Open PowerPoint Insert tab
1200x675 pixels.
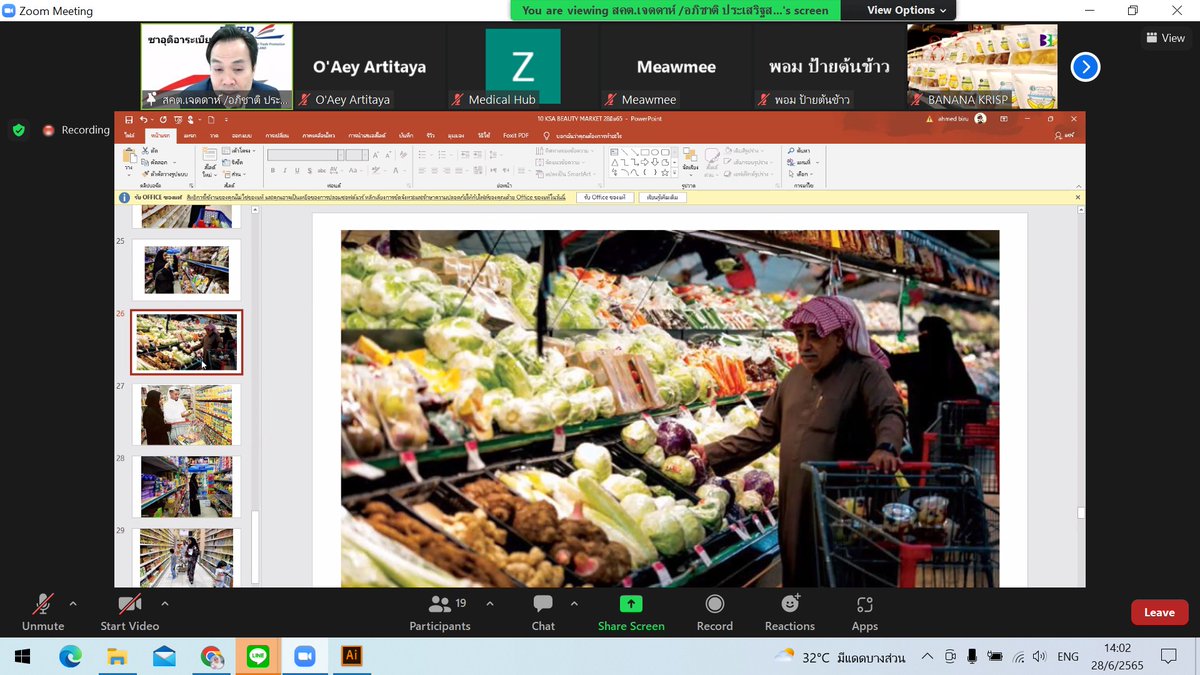(x=190, y=135)
